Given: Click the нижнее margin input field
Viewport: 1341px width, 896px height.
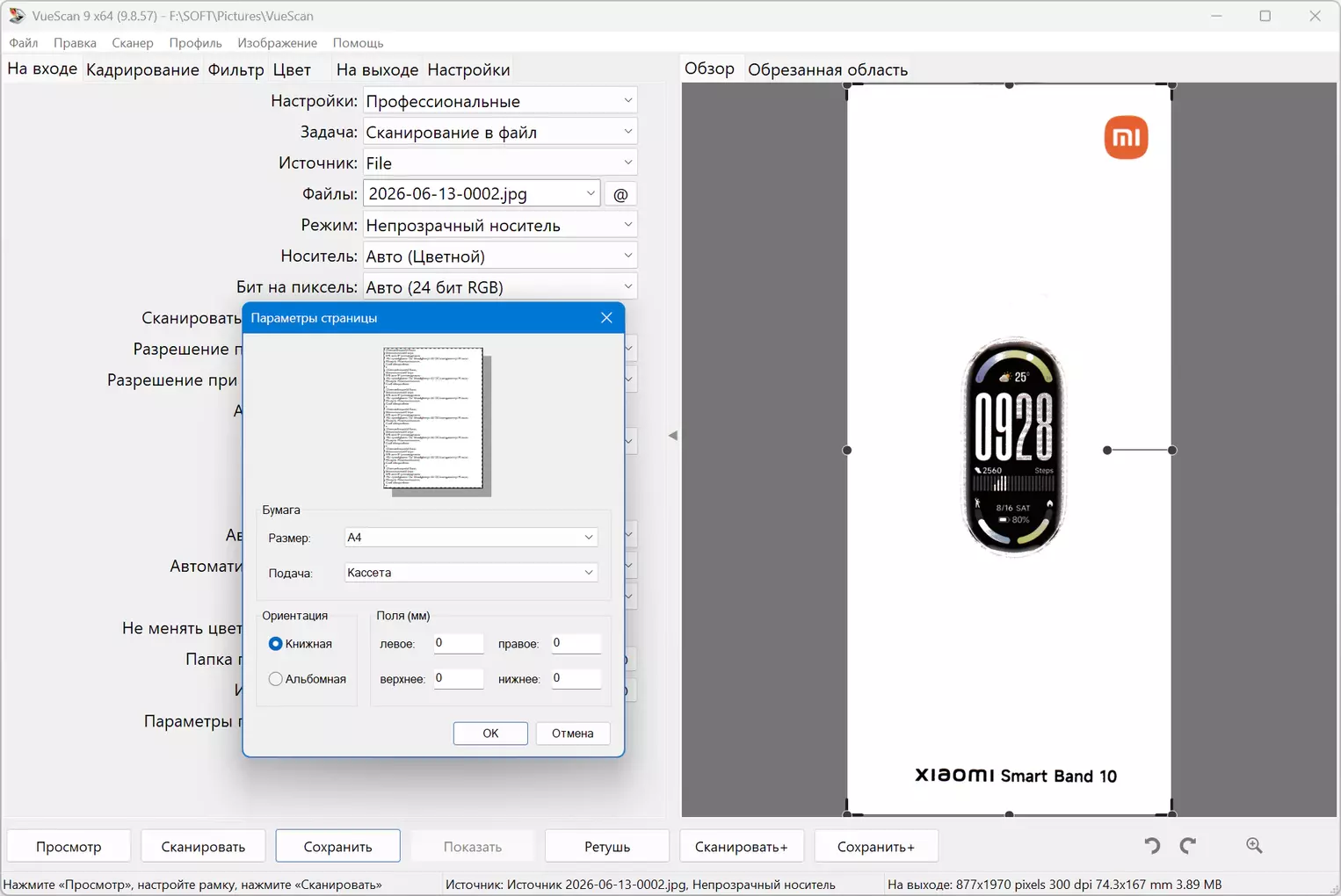Looking at the screenshot, I should click(x=576, y=678).
